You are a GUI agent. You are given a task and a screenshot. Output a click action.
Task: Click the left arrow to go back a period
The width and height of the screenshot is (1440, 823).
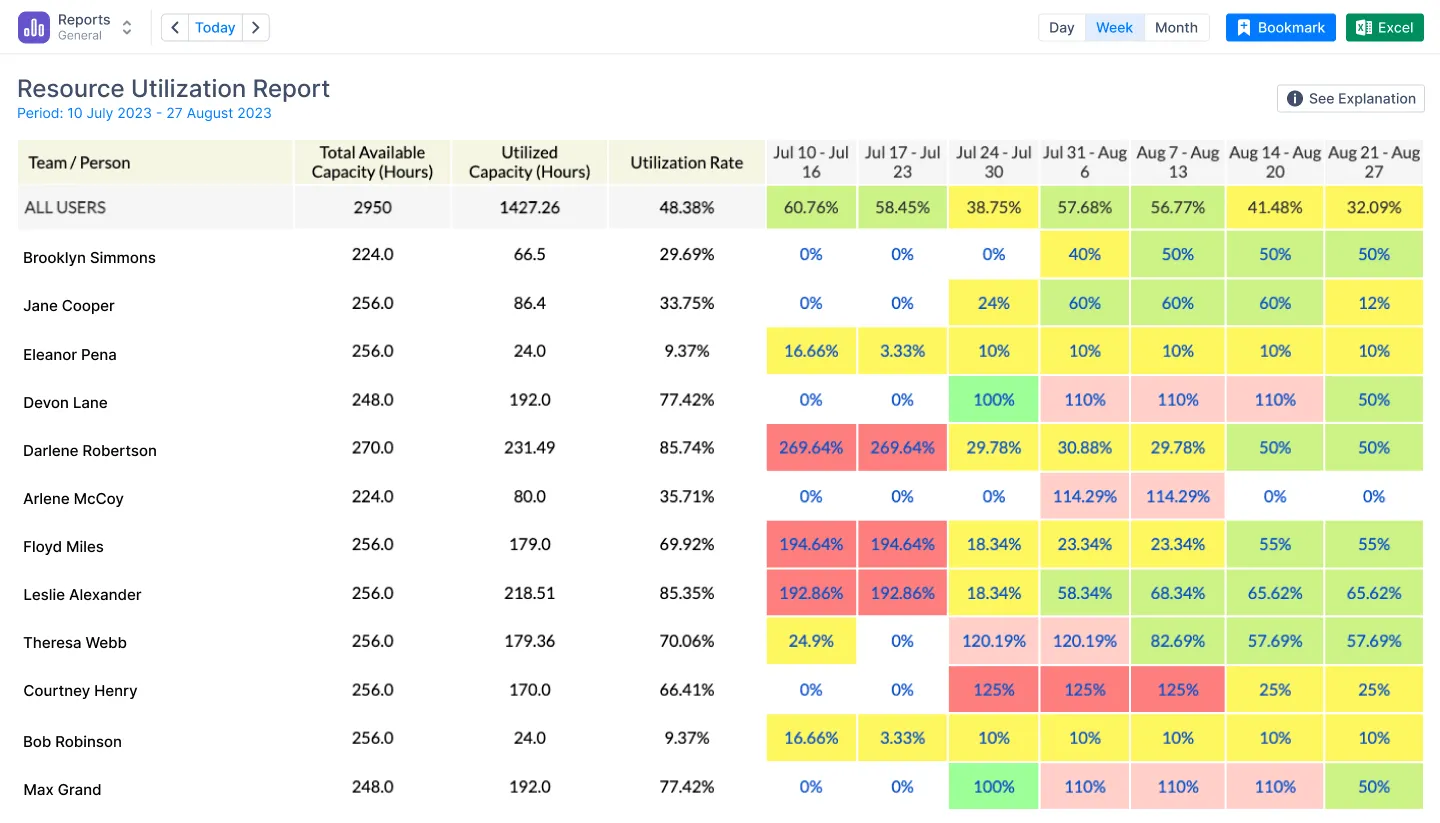[x=174, y=27]
